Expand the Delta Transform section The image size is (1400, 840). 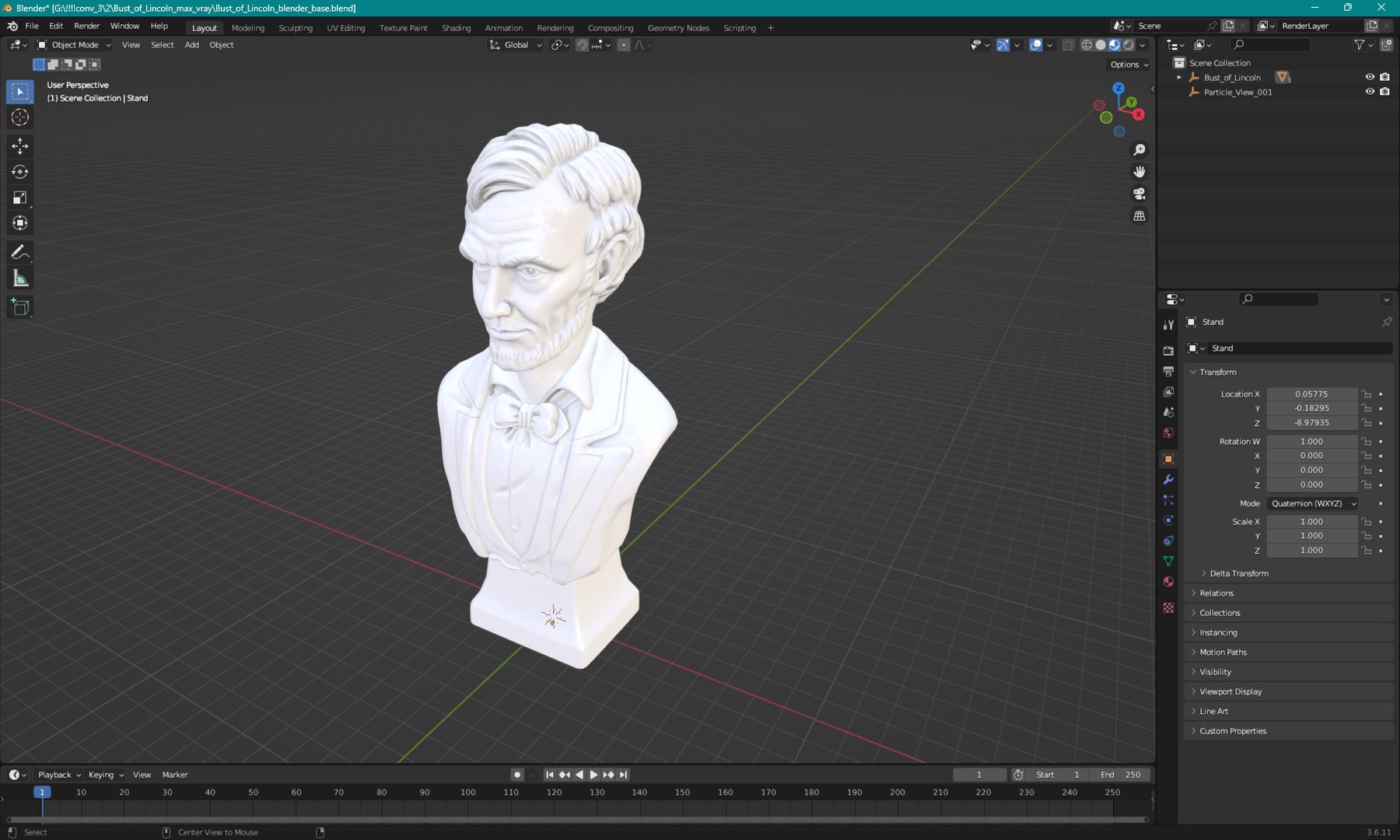tap(1238, 573)
